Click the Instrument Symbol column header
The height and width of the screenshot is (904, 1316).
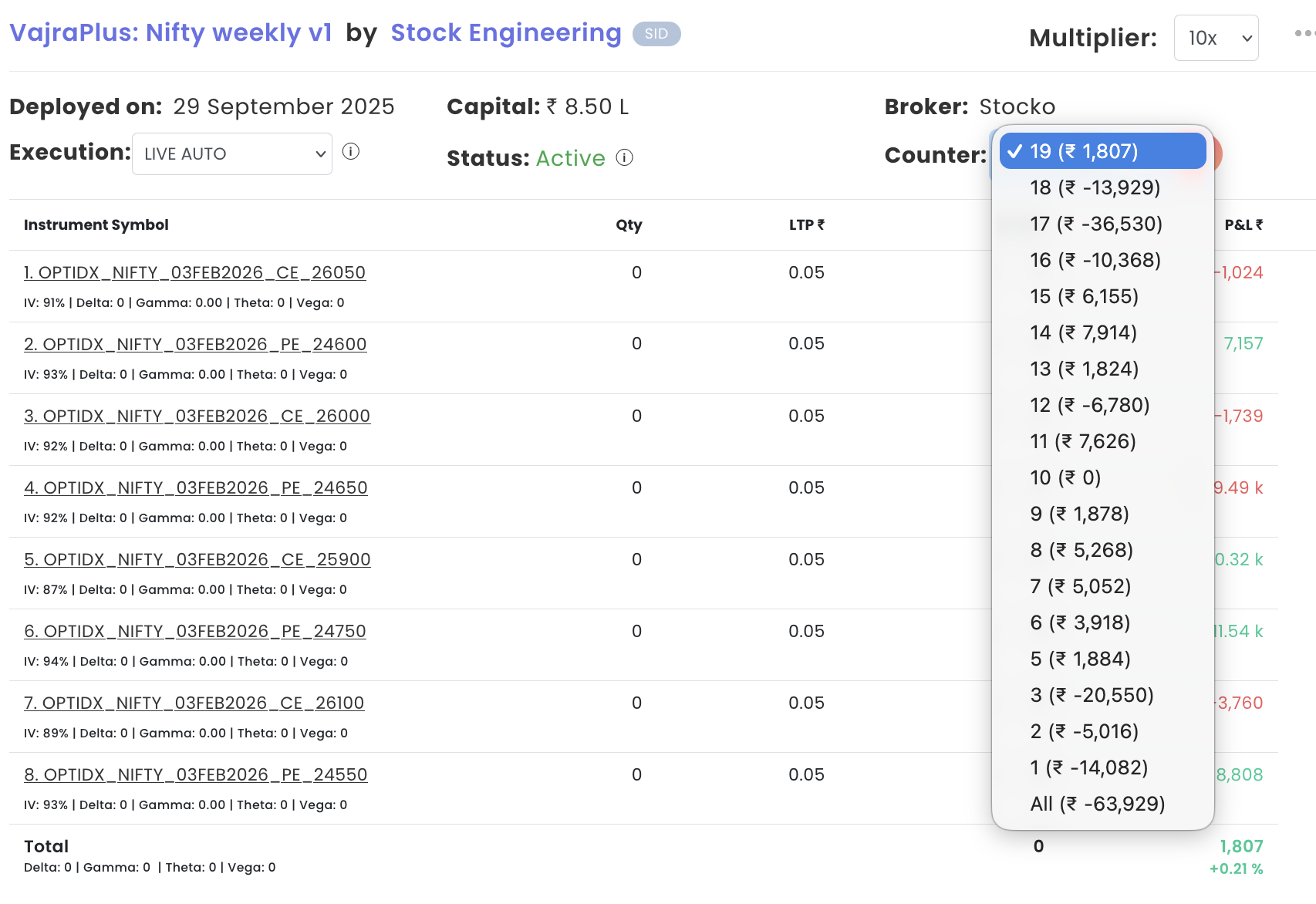(x=96, y=225)
